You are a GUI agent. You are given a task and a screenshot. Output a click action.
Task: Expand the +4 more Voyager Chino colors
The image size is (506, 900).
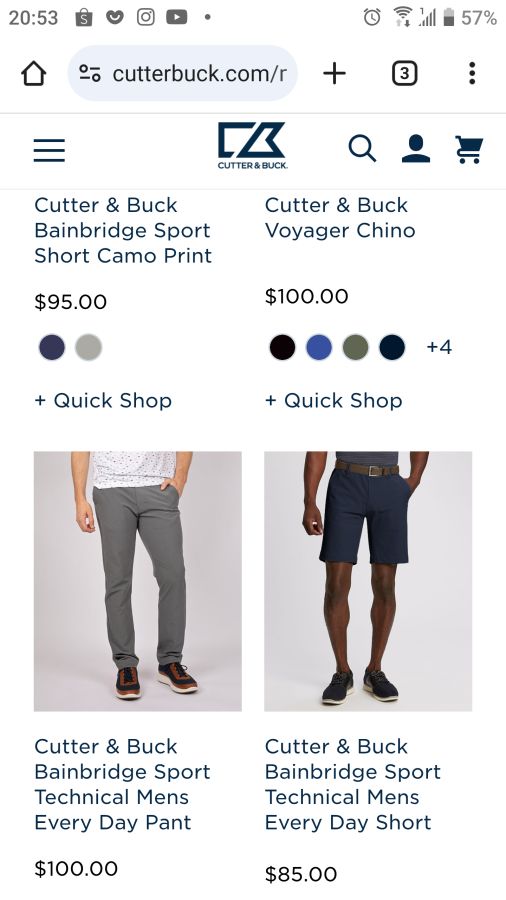pos(439,347)
